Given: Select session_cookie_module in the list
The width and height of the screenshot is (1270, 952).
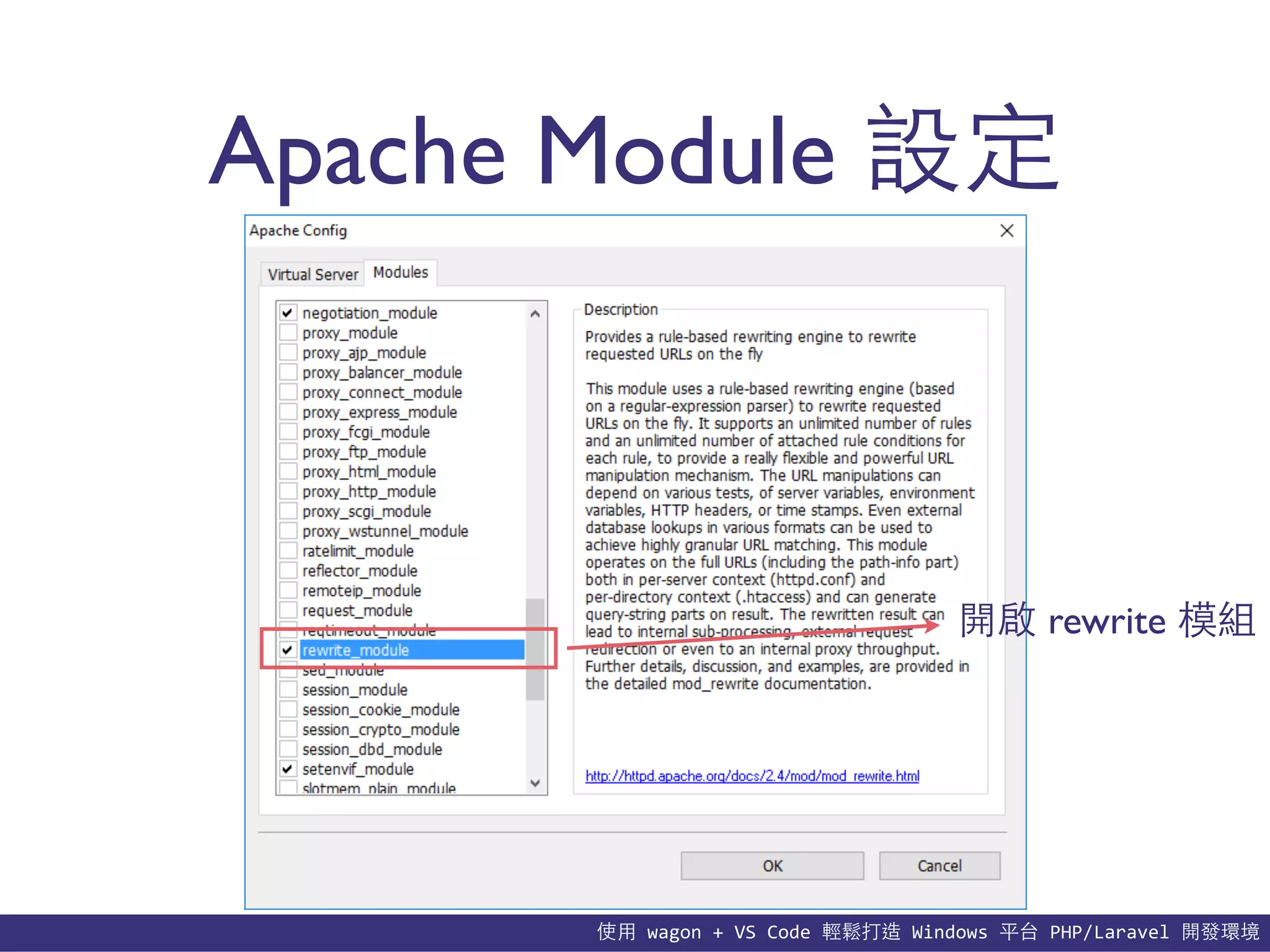Looking at the screenshot, I should pyautogui.click(x=381, y=710).
